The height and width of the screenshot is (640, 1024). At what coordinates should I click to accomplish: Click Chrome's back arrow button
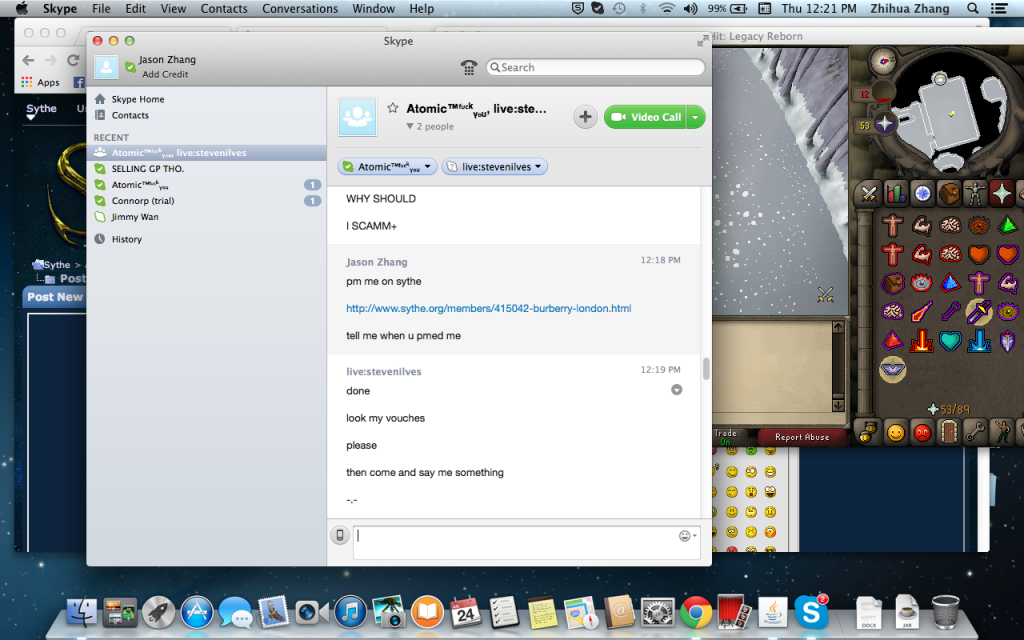point(28,60)
